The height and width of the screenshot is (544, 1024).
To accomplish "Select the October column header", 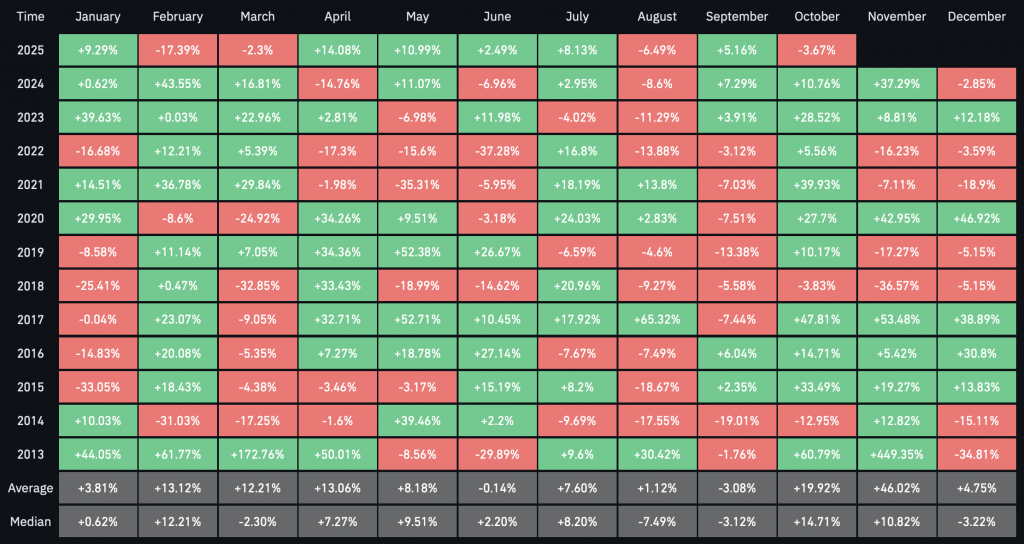I will pos(817,17).
